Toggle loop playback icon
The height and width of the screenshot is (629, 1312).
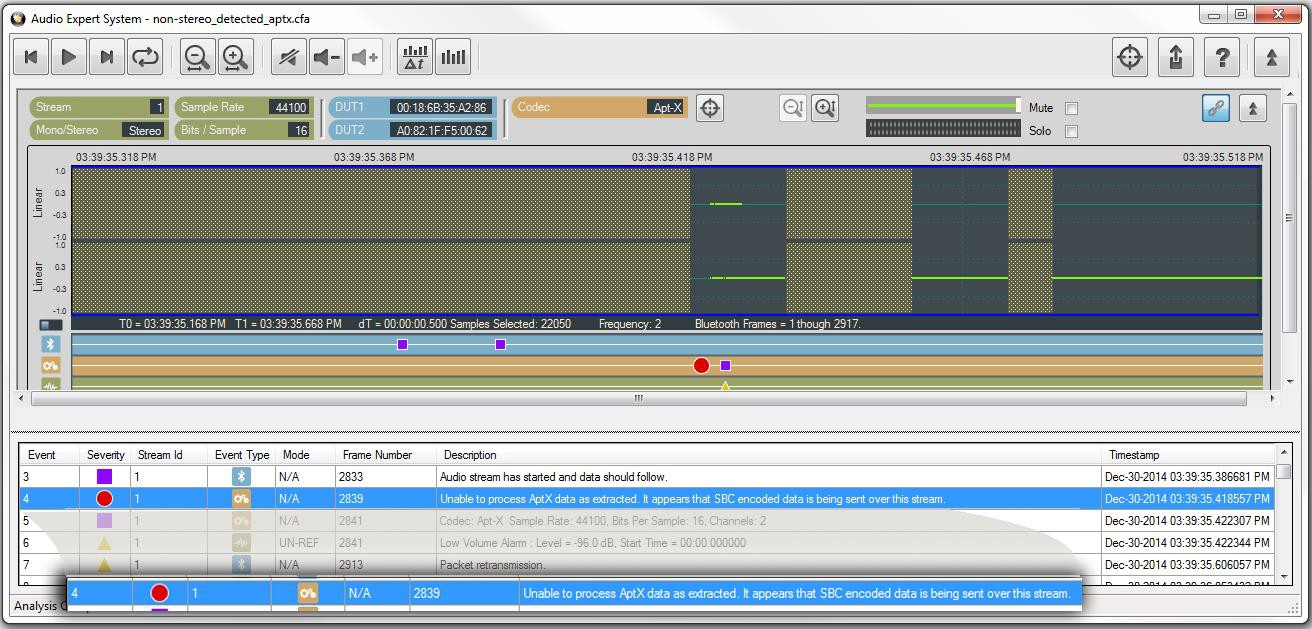[145, 57]
